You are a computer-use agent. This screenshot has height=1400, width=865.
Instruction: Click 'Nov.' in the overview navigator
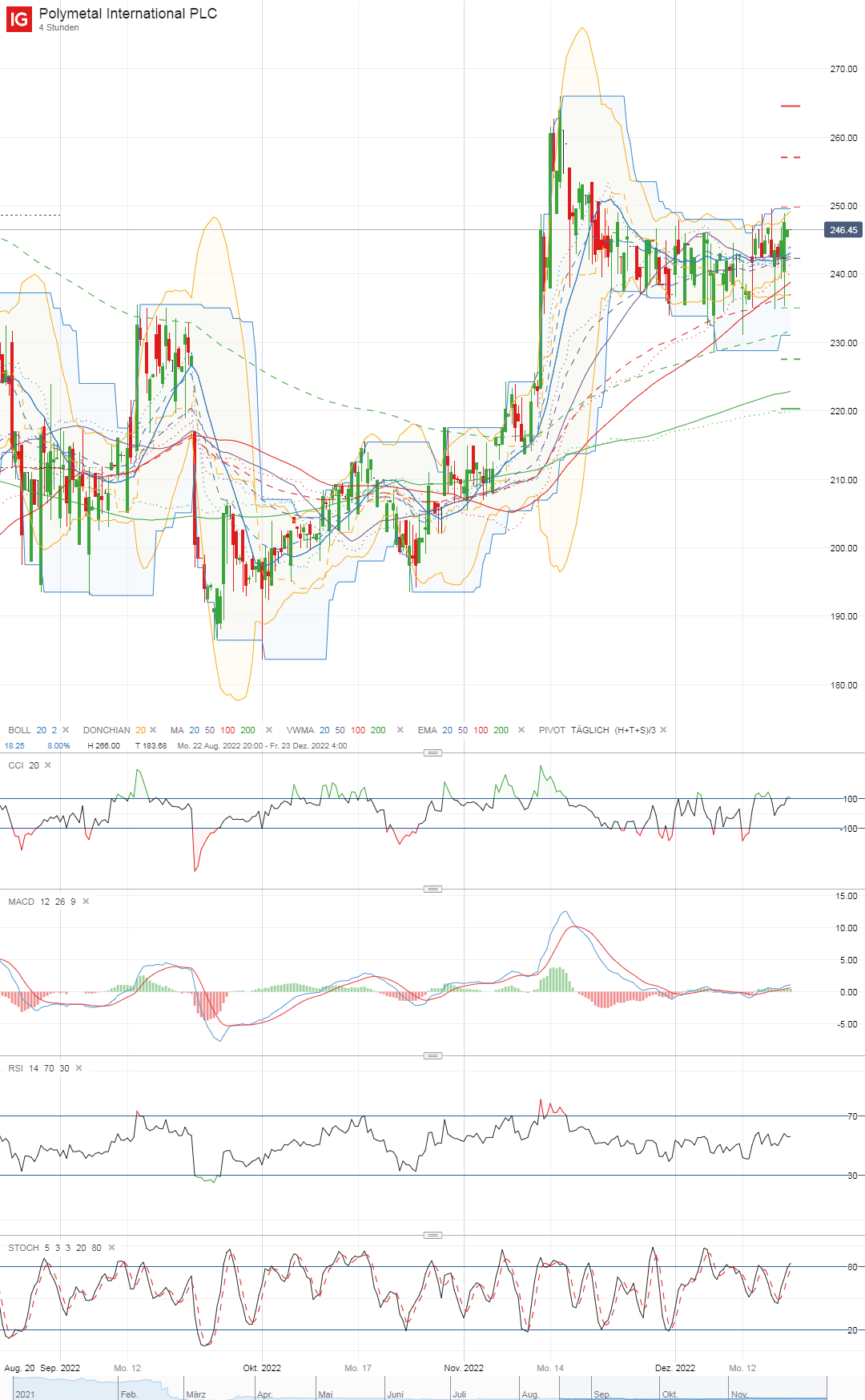(739, 1394)
